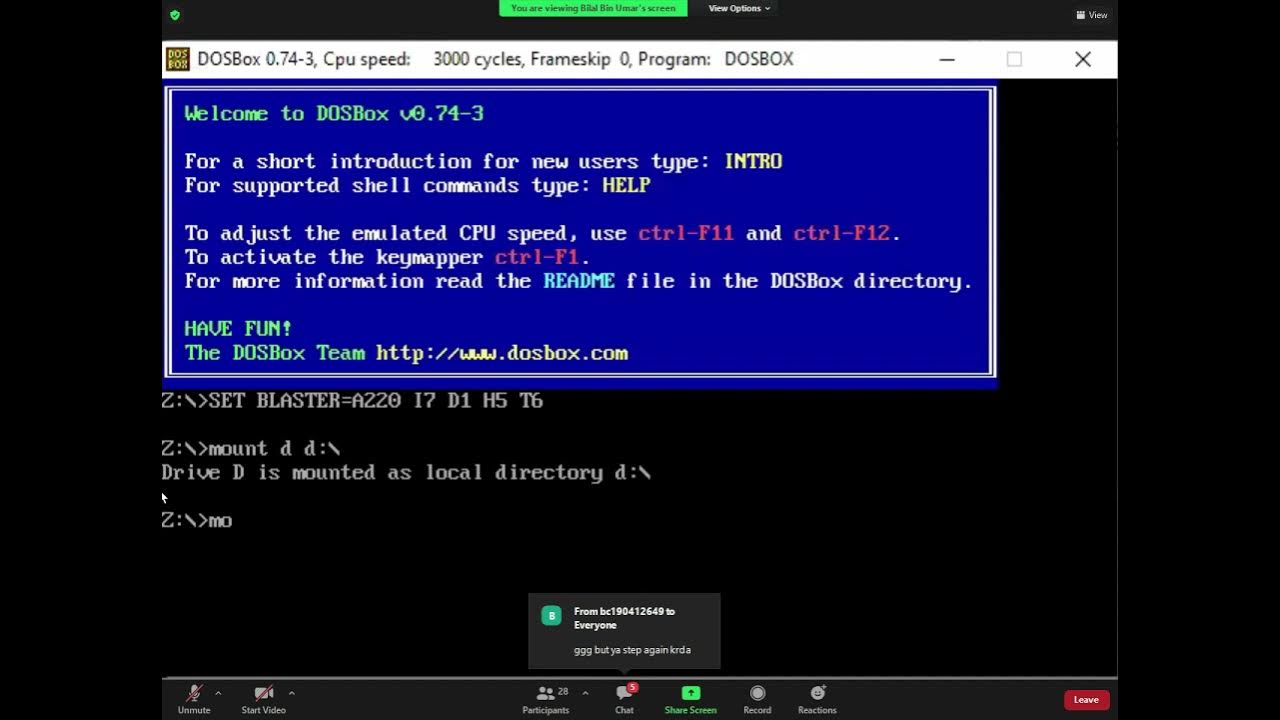Click the DOSBox command prompt line 'Z:\>mo'
Viewport: 1280px width, 720px height.
click(197, 520)
